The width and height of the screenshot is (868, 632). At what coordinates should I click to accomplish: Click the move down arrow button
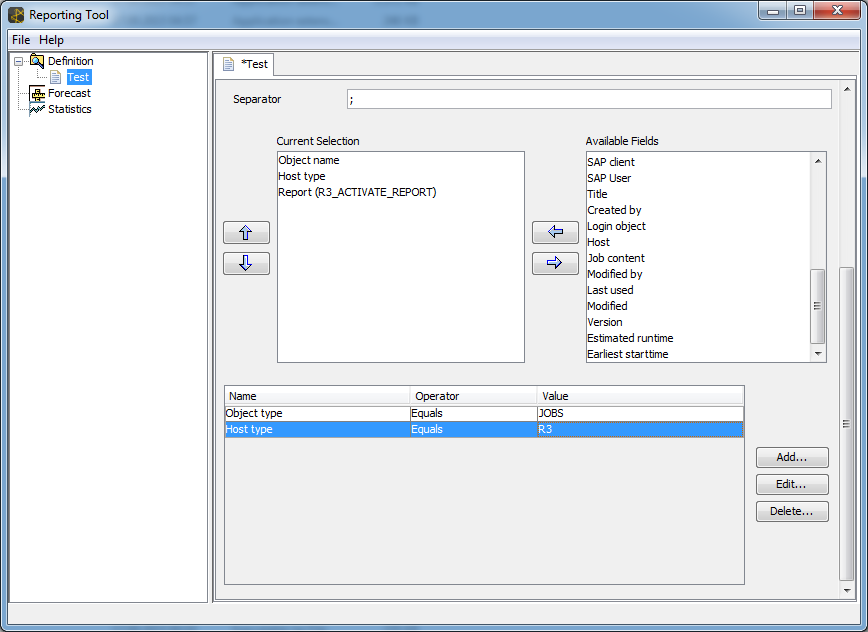tap(246, 264)
